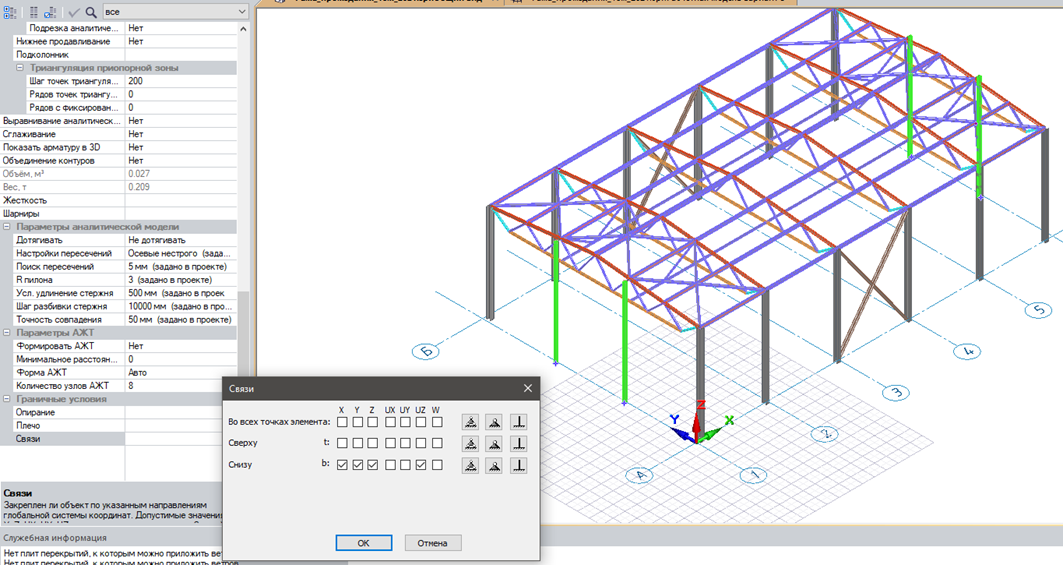The height and width of the screenshot is (565, 1063).
Task: Check UY restraint in the Снизу row
Action: 405,465
